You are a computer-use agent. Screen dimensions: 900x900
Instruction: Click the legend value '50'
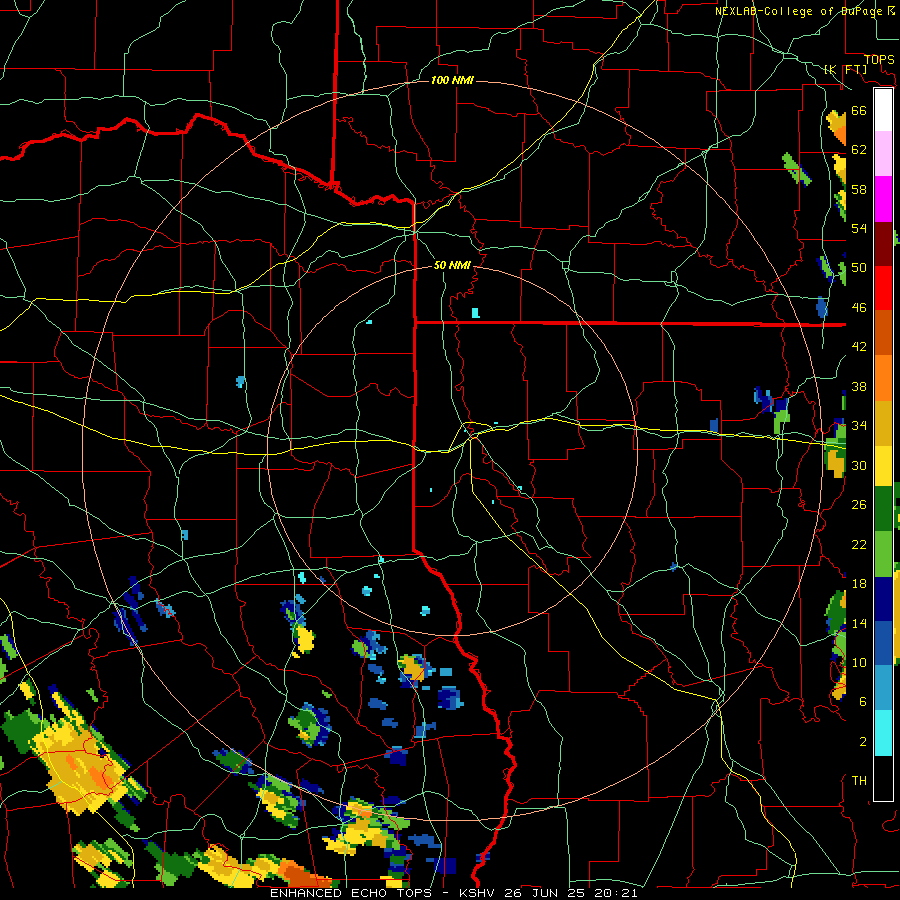(859, 268)
